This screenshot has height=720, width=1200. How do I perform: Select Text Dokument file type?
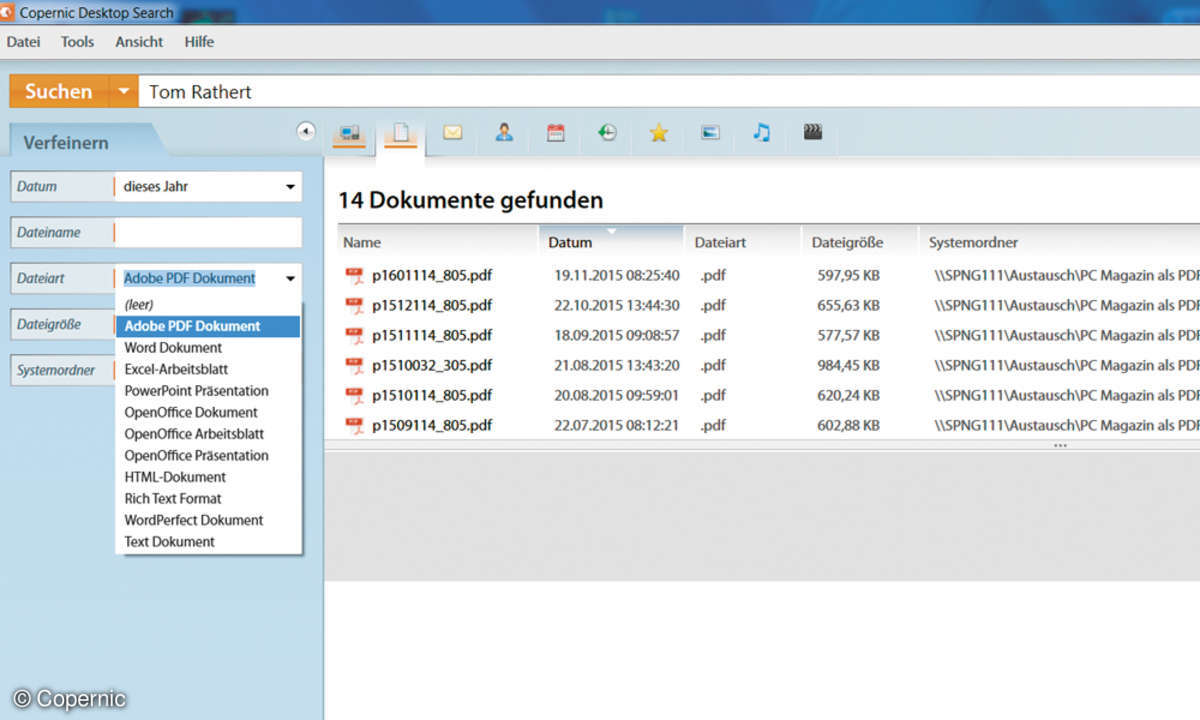tap(208, 541)
